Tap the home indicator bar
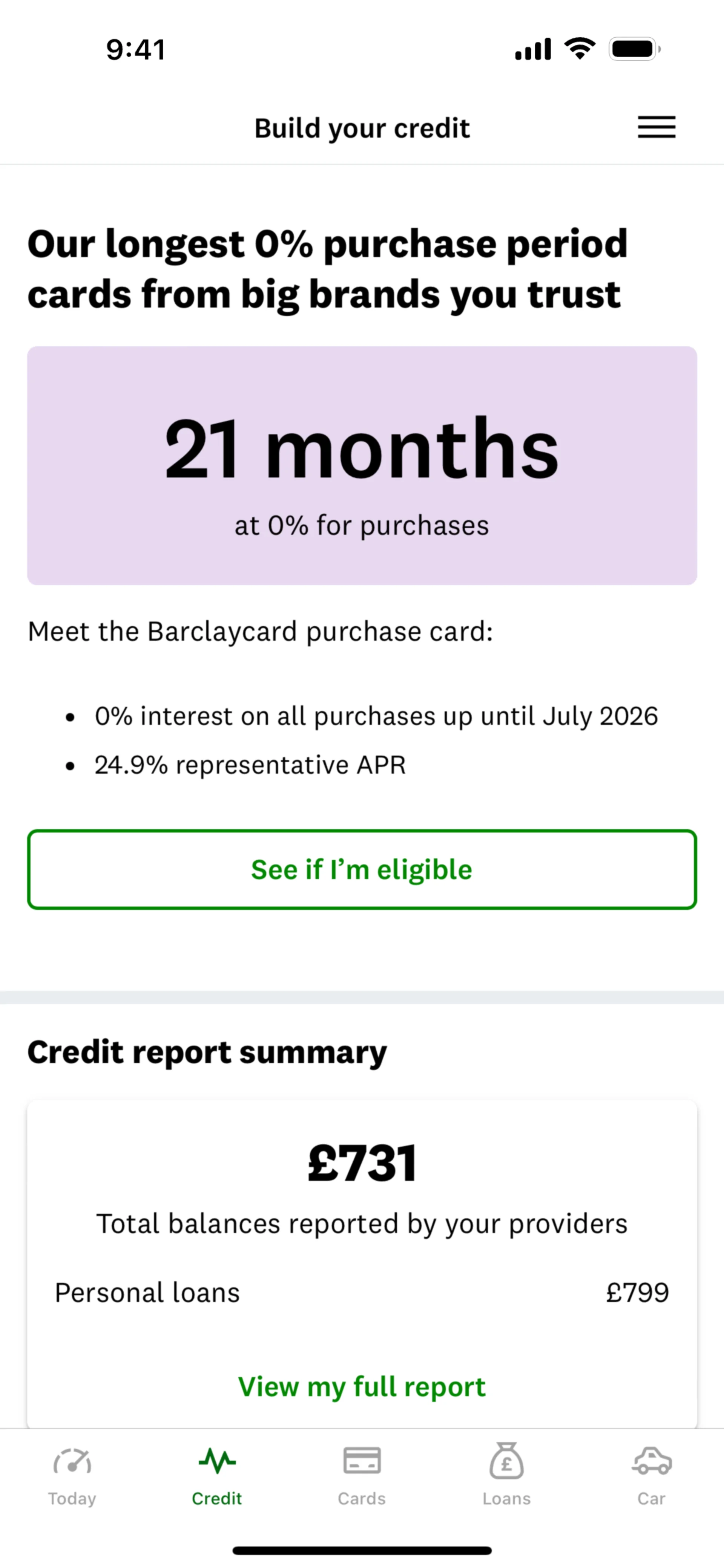This screenshot has height=1568, width=724. click(362, 1550)
